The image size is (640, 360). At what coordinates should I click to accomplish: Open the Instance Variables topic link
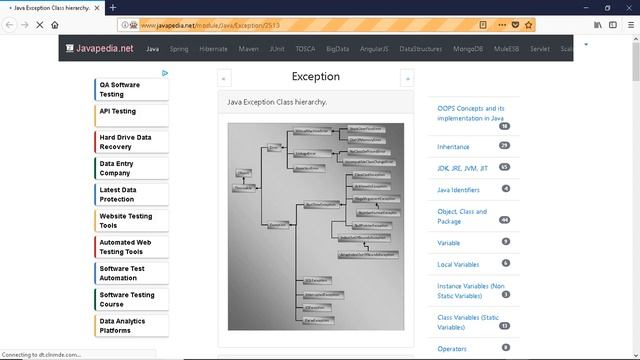tap(471, 291)
